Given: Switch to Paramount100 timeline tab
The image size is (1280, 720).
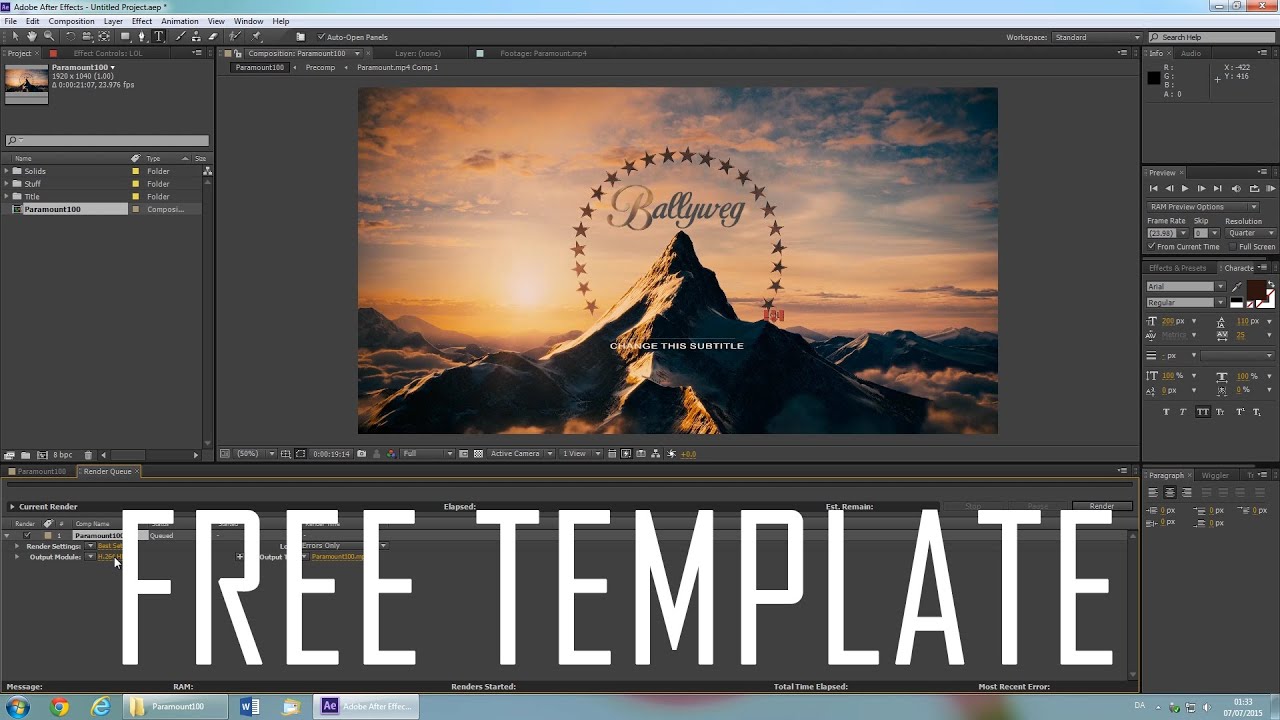Looking at the screenshot, I should [41, 471].
